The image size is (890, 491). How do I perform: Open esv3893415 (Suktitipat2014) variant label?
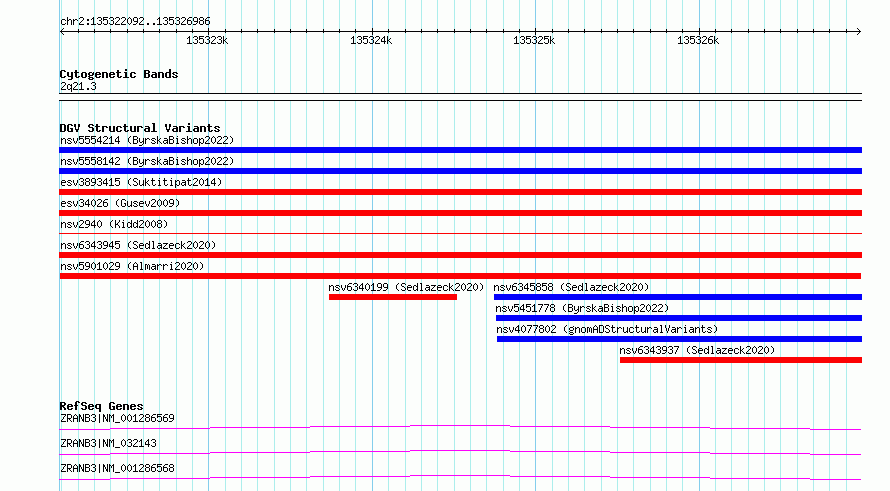141,182
